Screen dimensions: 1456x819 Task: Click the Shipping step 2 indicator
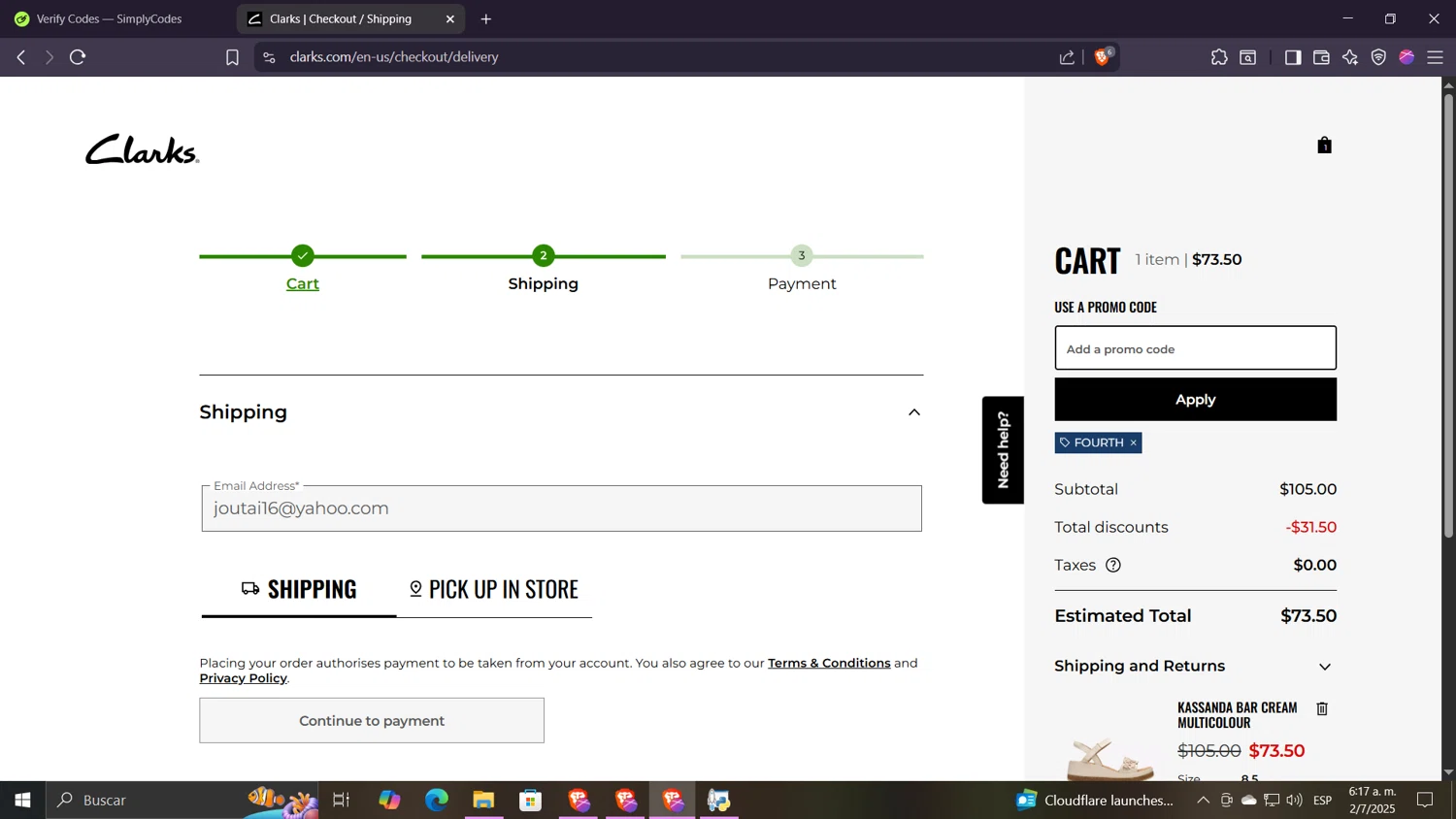tap(544, 256)
